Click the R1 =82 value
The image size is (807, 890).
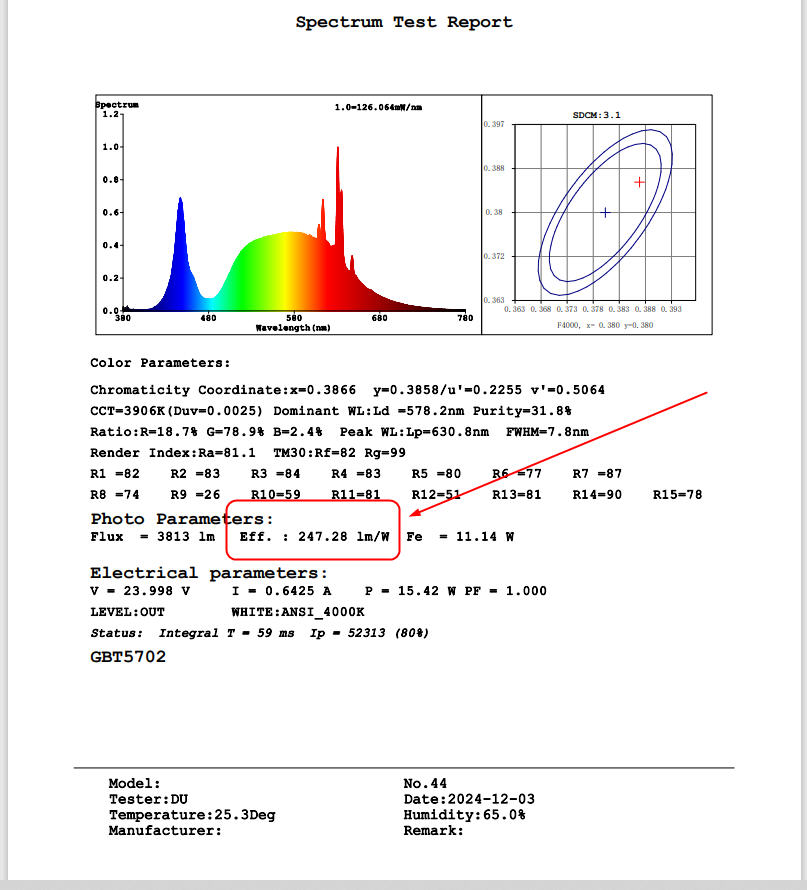point(115,474)
